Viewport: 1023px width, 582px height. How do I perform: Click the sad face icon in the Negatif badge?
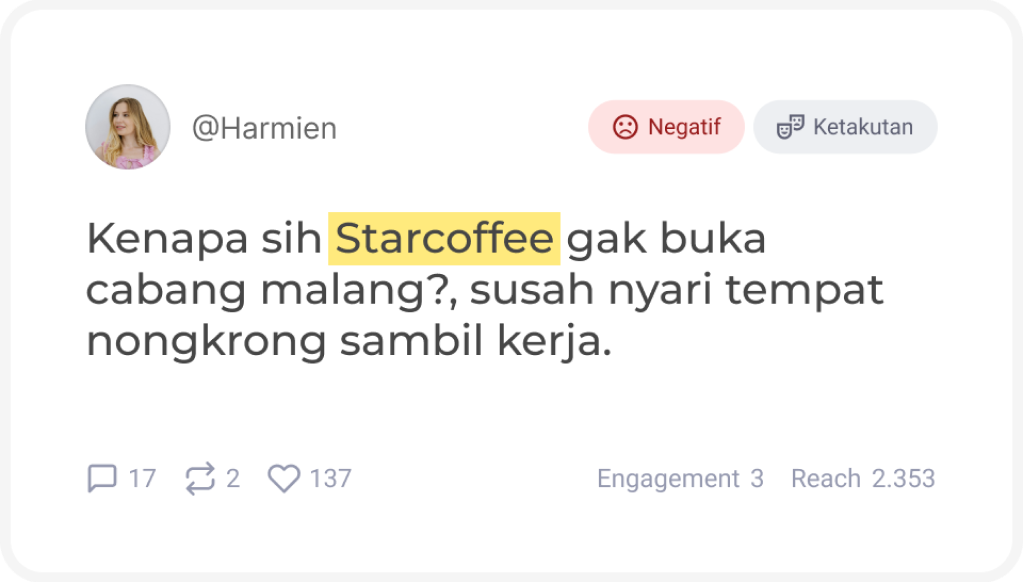[x=625, y=127]
